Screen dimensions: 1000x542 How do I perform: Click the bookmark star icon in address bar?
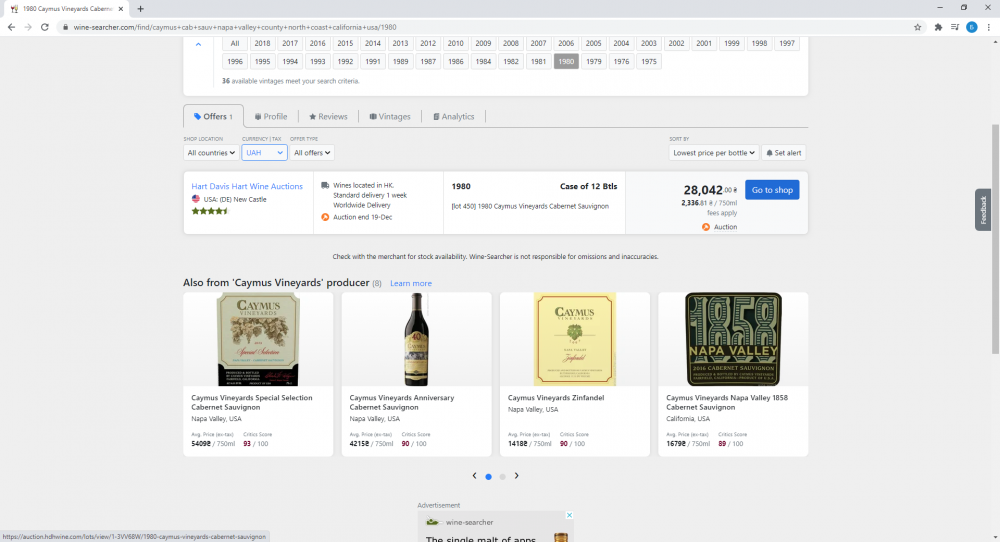(x=917, y=27)
